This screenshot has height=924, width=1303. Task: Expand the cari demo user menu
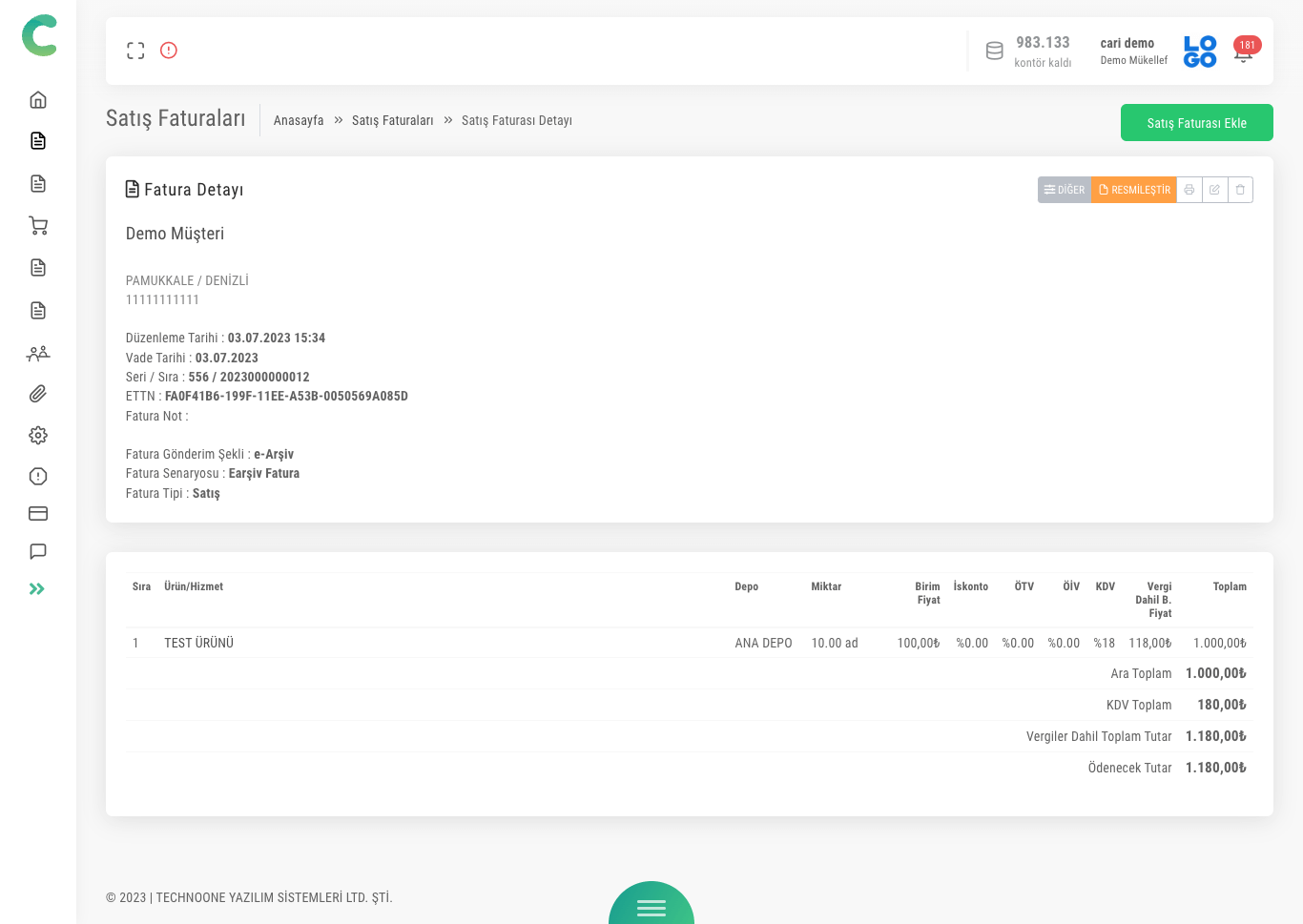click(x=1133, y=51)
